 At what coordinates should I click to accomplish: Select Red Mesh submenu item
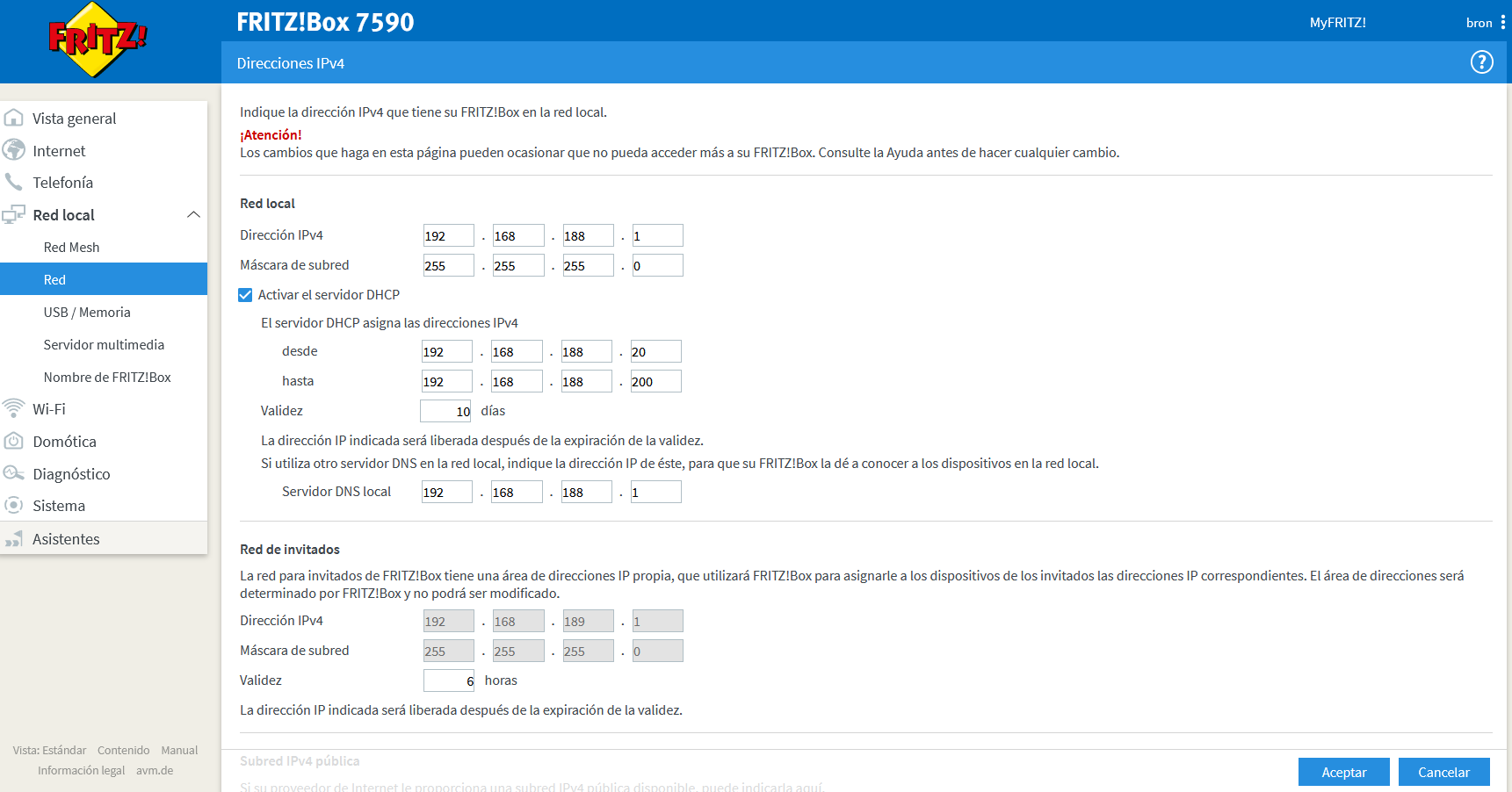[x=104, y=248]
